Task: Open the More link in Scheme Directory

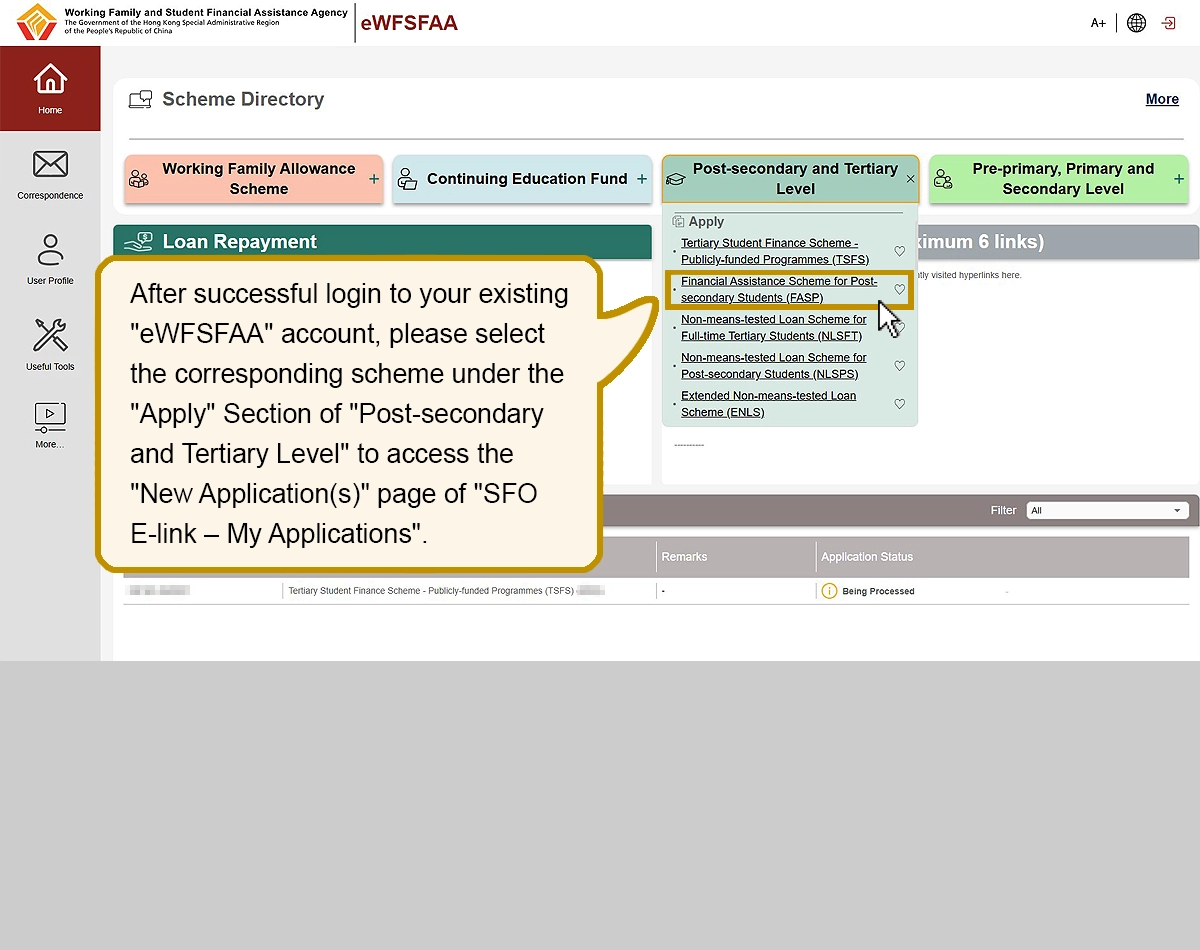Action: tap(1162, 99)
